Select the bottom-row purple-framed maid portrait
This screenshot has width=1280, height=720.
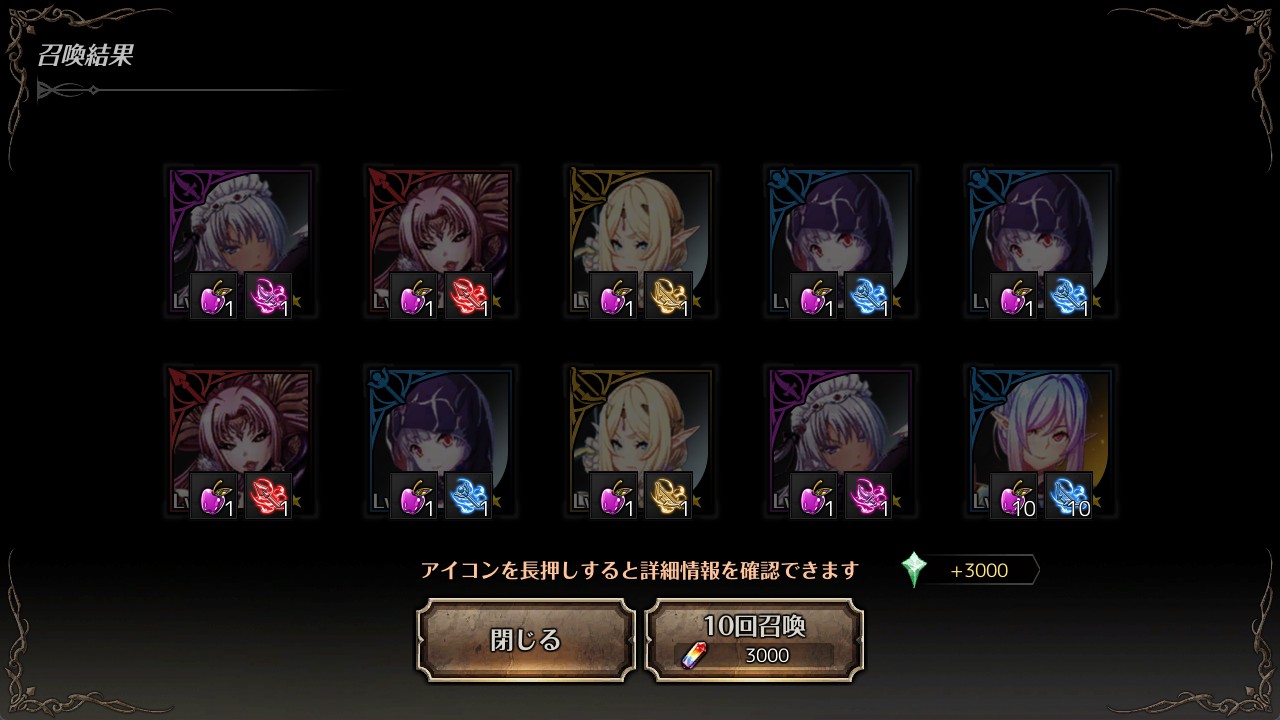pyautogui.click(x=840, y=441)
